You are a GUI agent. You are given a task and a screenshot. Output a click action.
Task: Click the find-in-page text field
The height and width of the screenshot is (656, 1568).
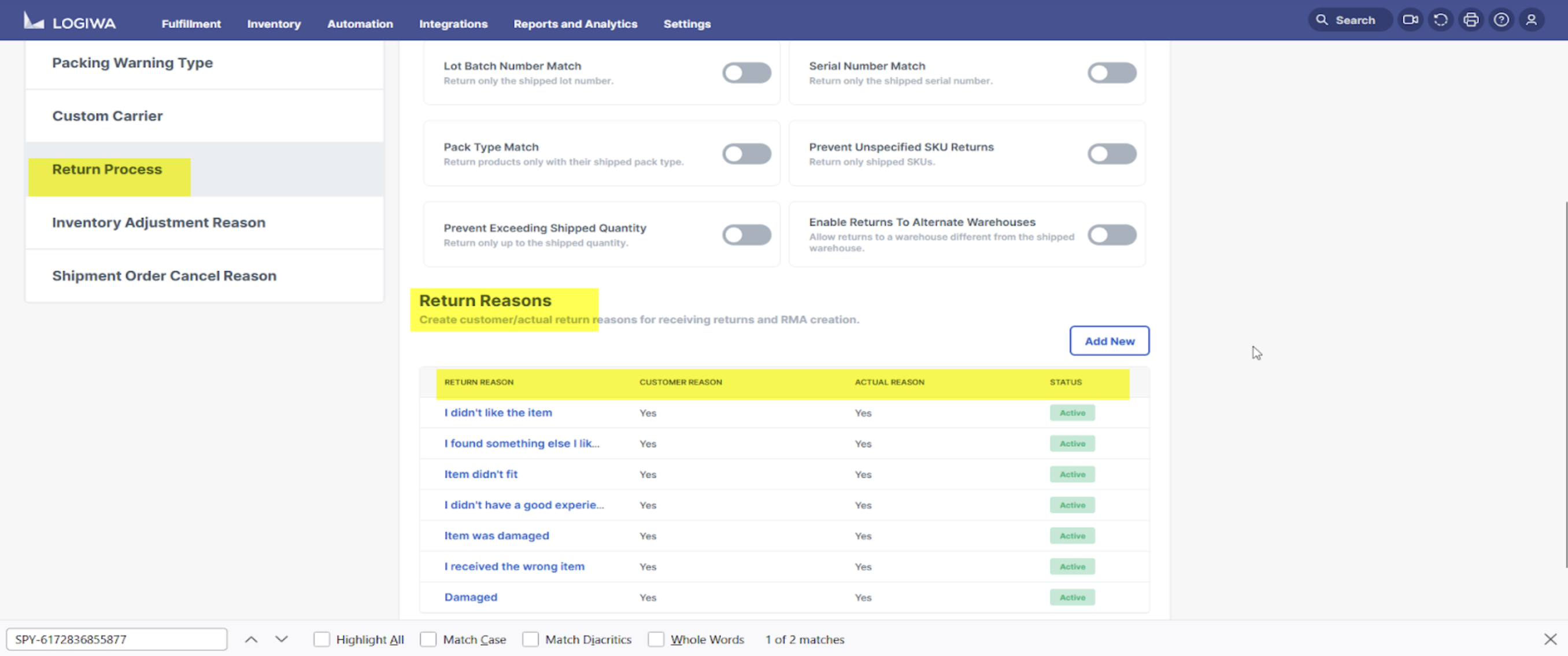click(117, 640)
